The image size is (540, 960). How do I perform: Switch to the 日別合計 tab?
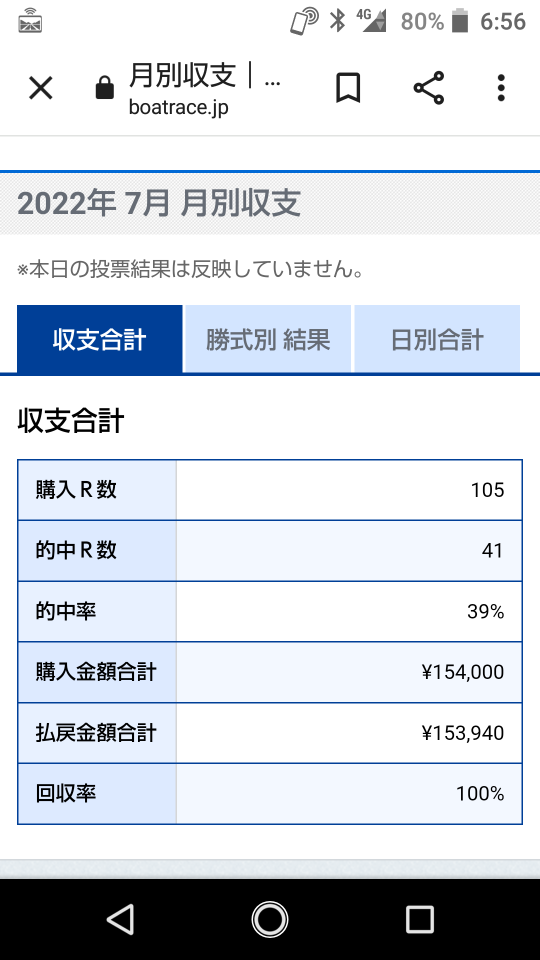(437, 339)
